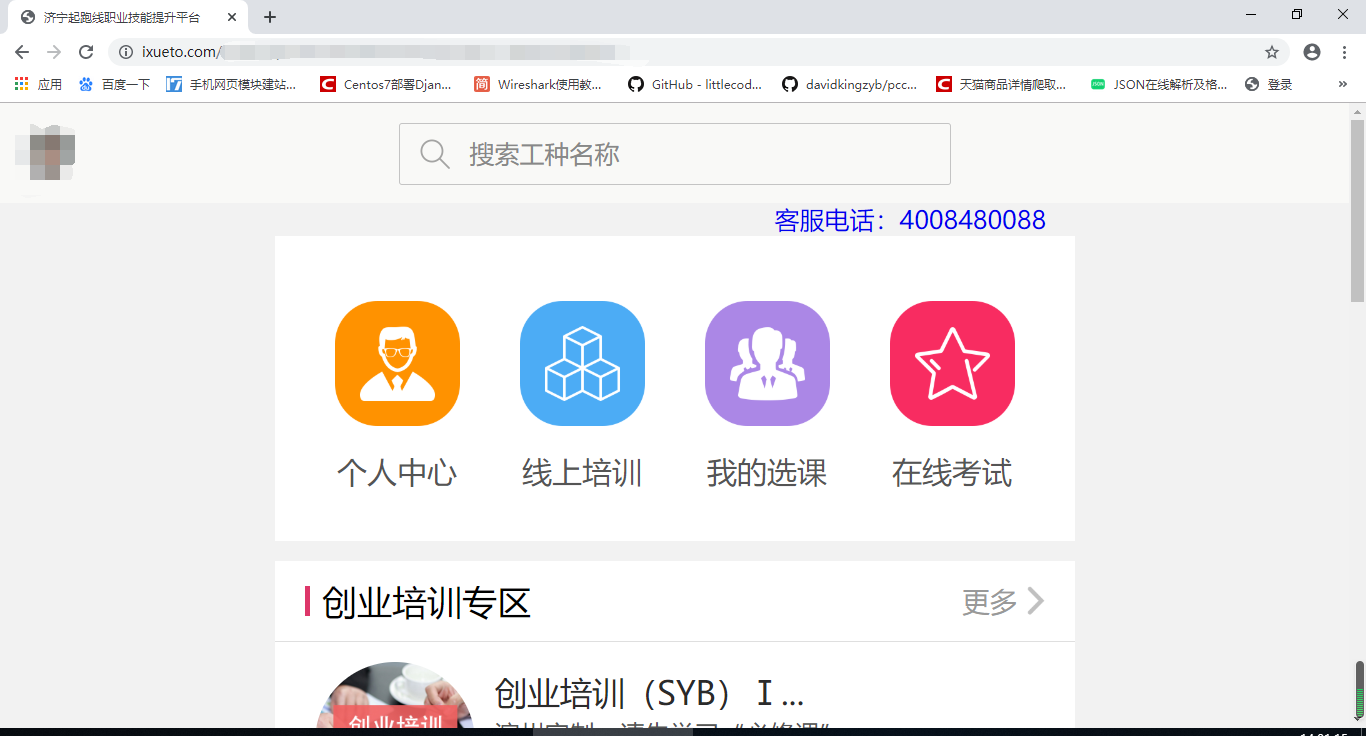
Task: Open 手机网页模块建站 bookmark
Action: click(x=232, y=85)
